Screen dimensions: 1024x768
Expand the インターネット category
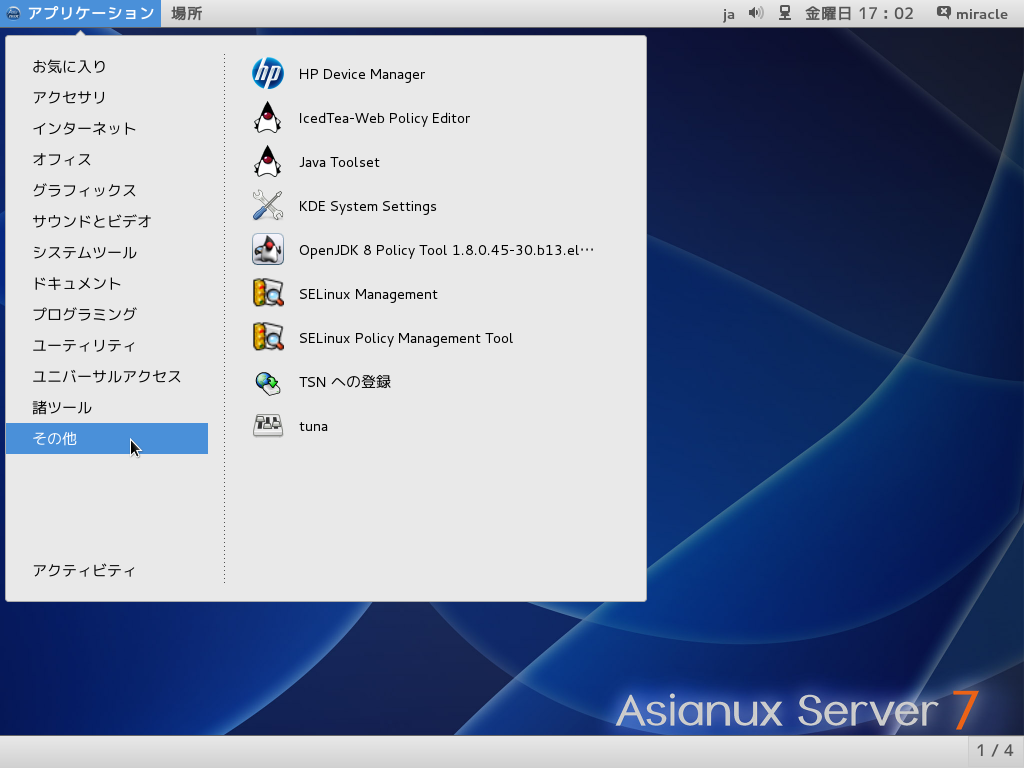(84, 128)
